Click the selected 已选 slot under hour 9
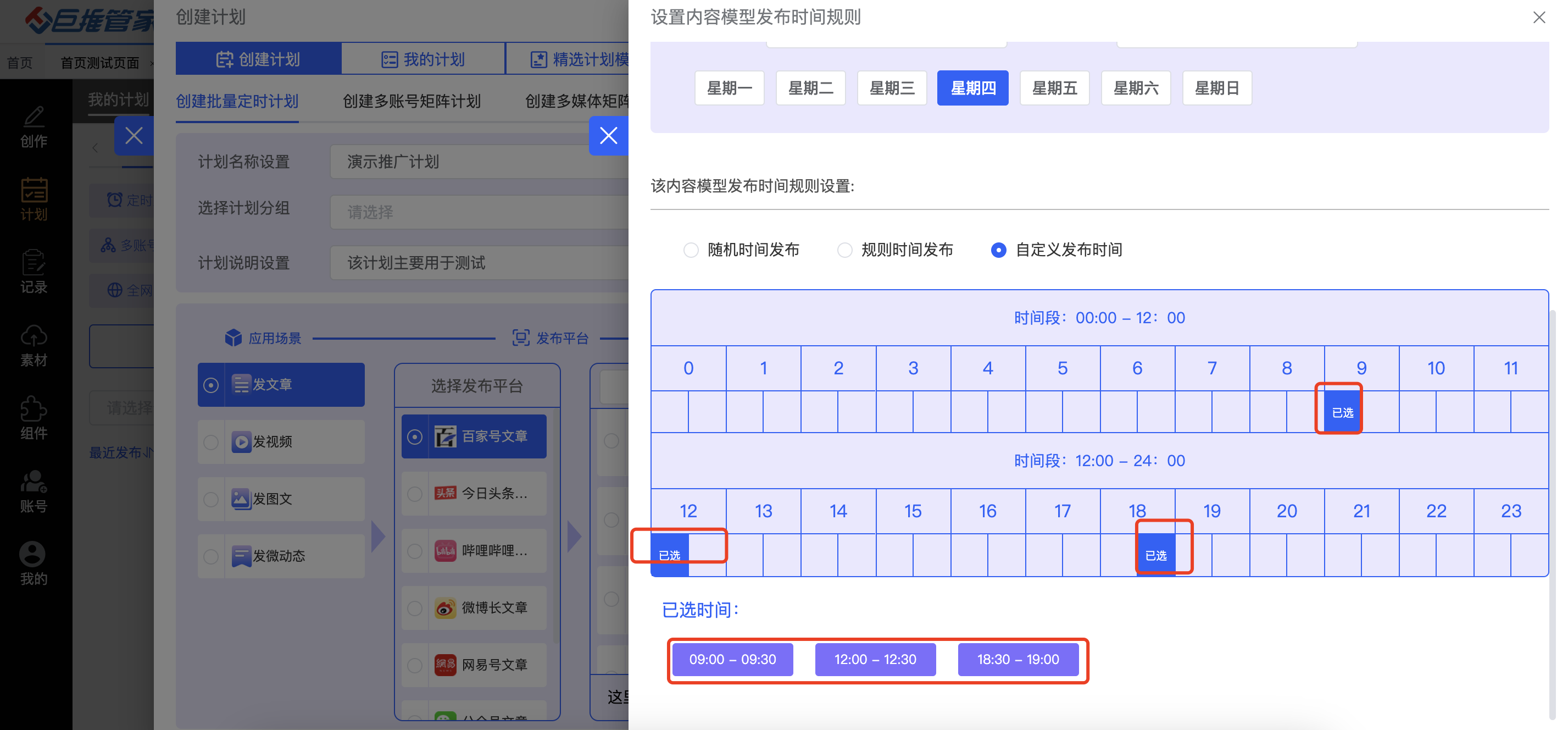 [1342, 412]
